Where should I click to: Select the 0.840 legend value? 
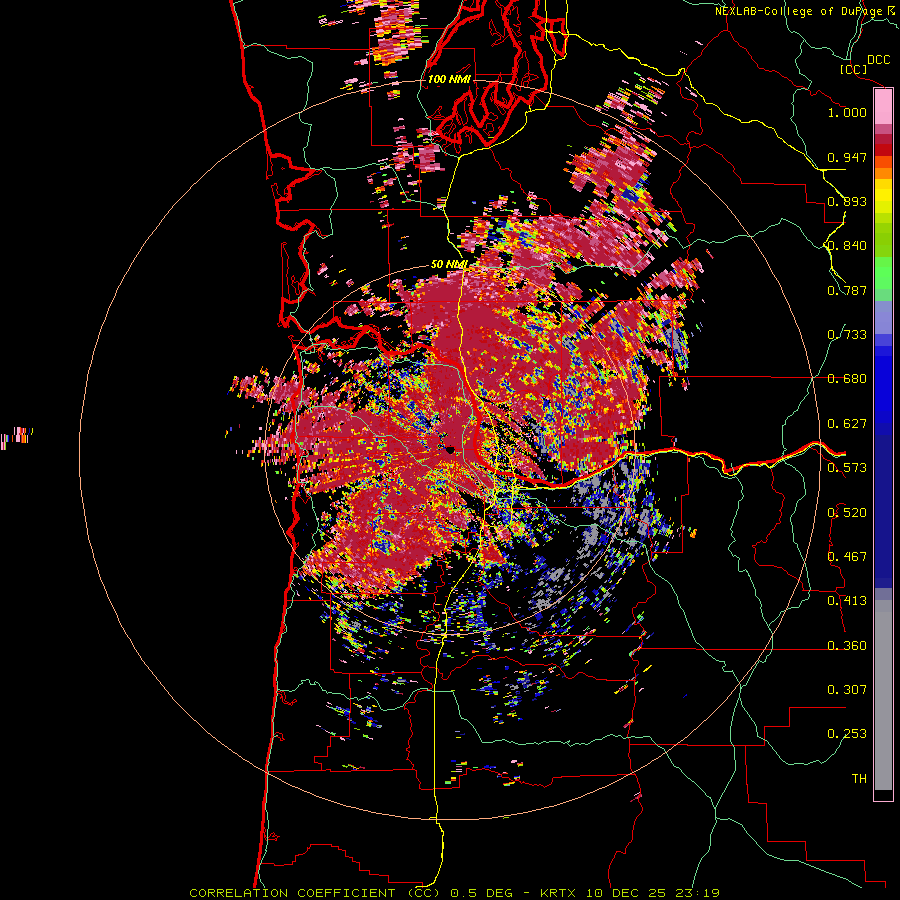pyautogui.click(x=847, y=246)
